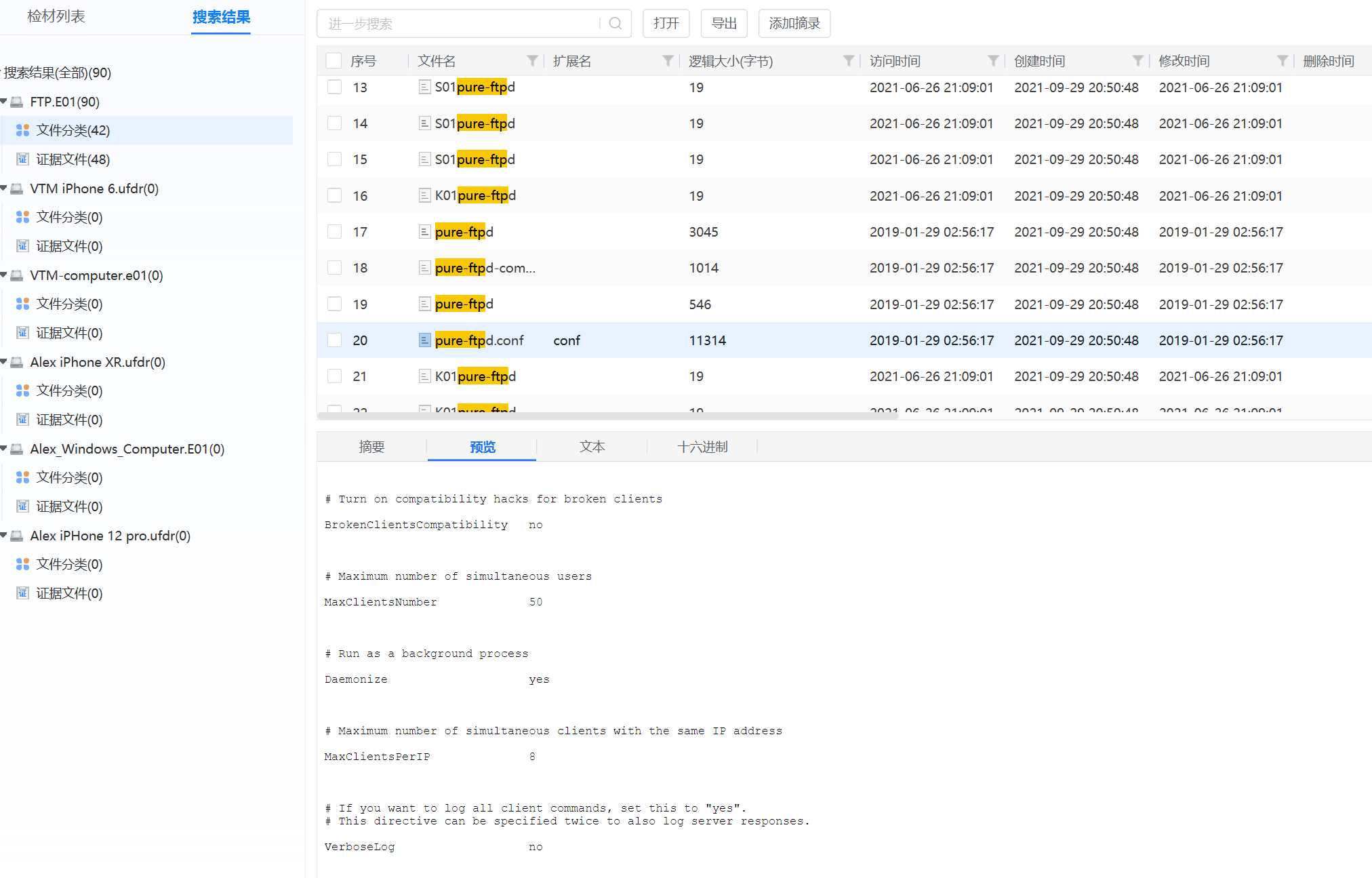1372x878 pixels.
Task: Select 搜索结果(全部)(90) tree root
Action: (x=58, y=73)
